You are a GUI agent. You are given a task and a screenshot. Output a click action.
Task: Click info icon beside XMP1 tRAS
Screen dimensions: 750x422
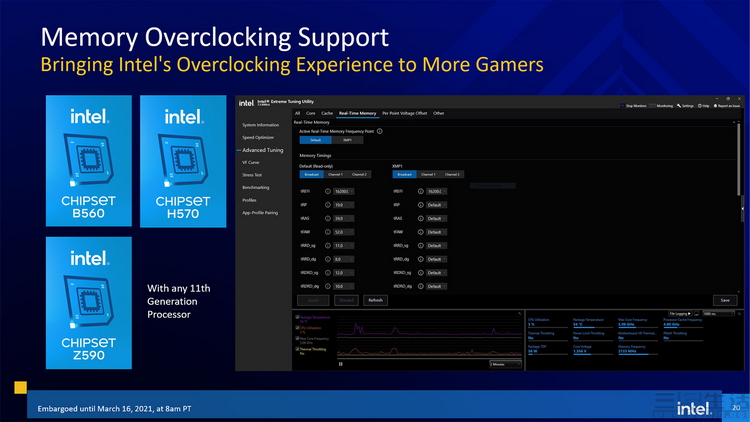(420, 218)
